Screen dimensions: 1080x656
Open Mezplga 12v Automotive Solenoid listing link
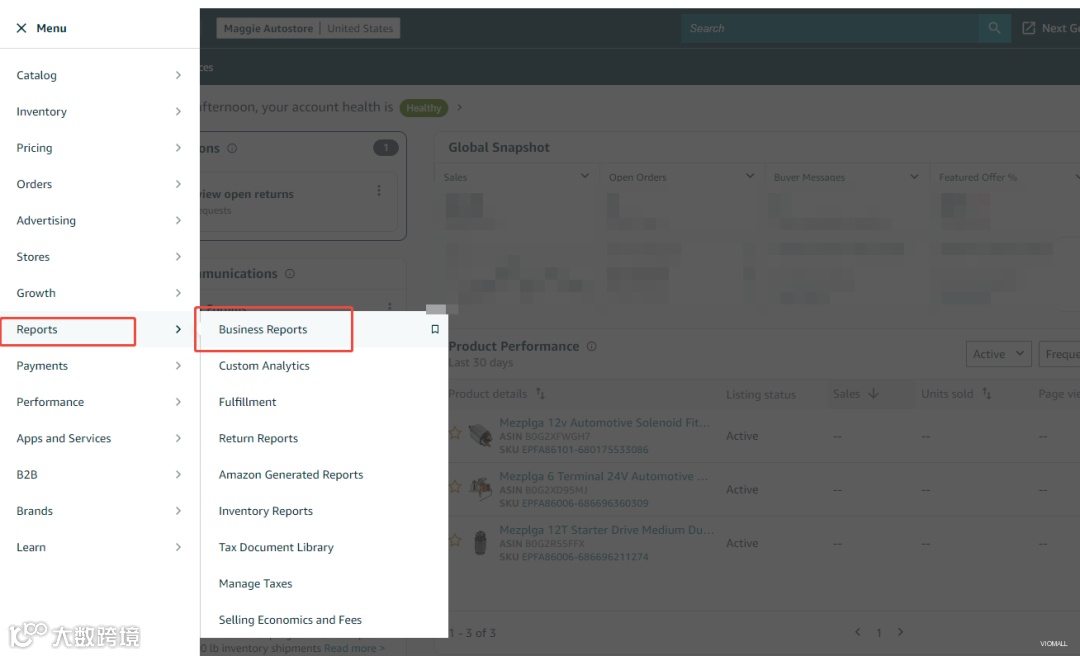604,422
